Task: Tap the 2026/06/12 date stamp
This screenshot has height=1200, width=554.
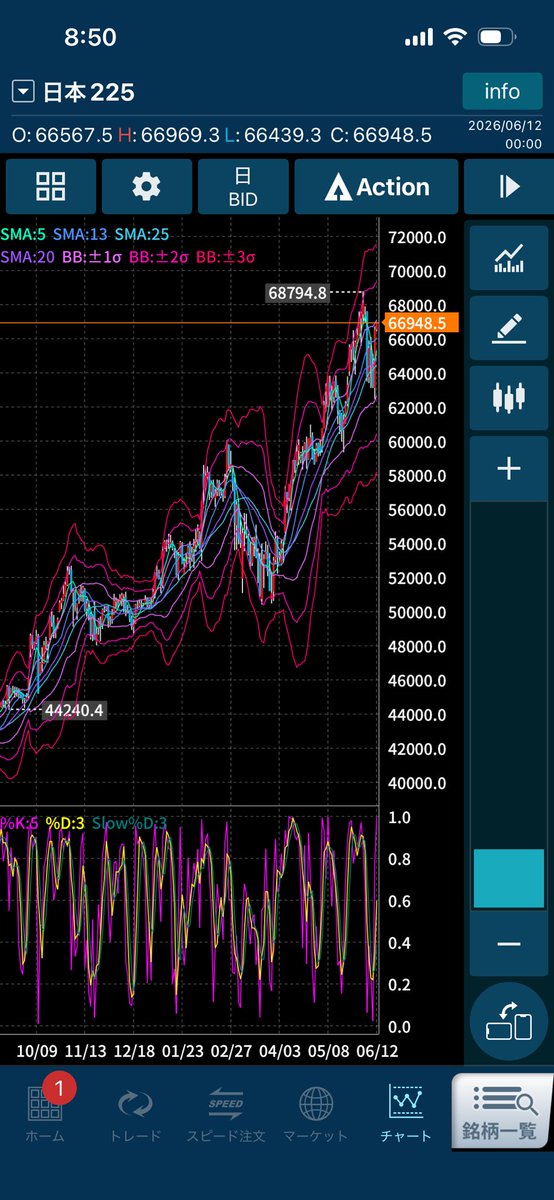Action: 506,126
